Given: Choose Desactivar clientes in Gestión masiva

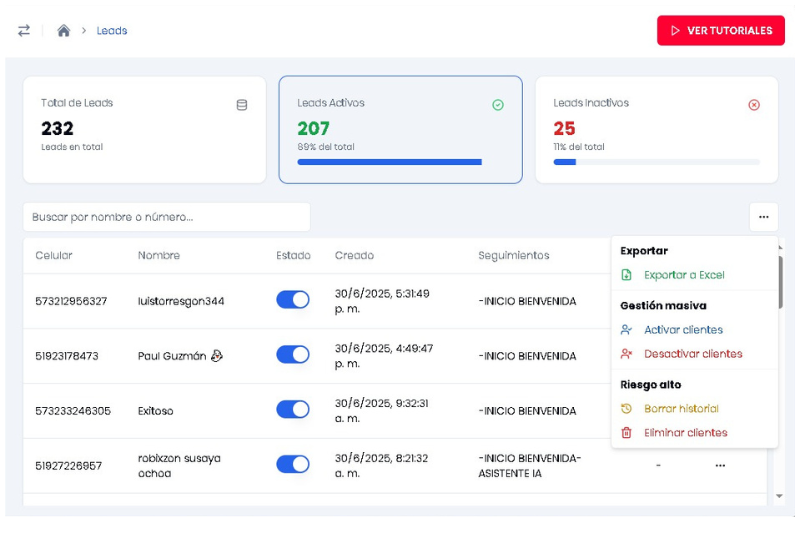Looking at the screenshot, I should pos(693,354).
